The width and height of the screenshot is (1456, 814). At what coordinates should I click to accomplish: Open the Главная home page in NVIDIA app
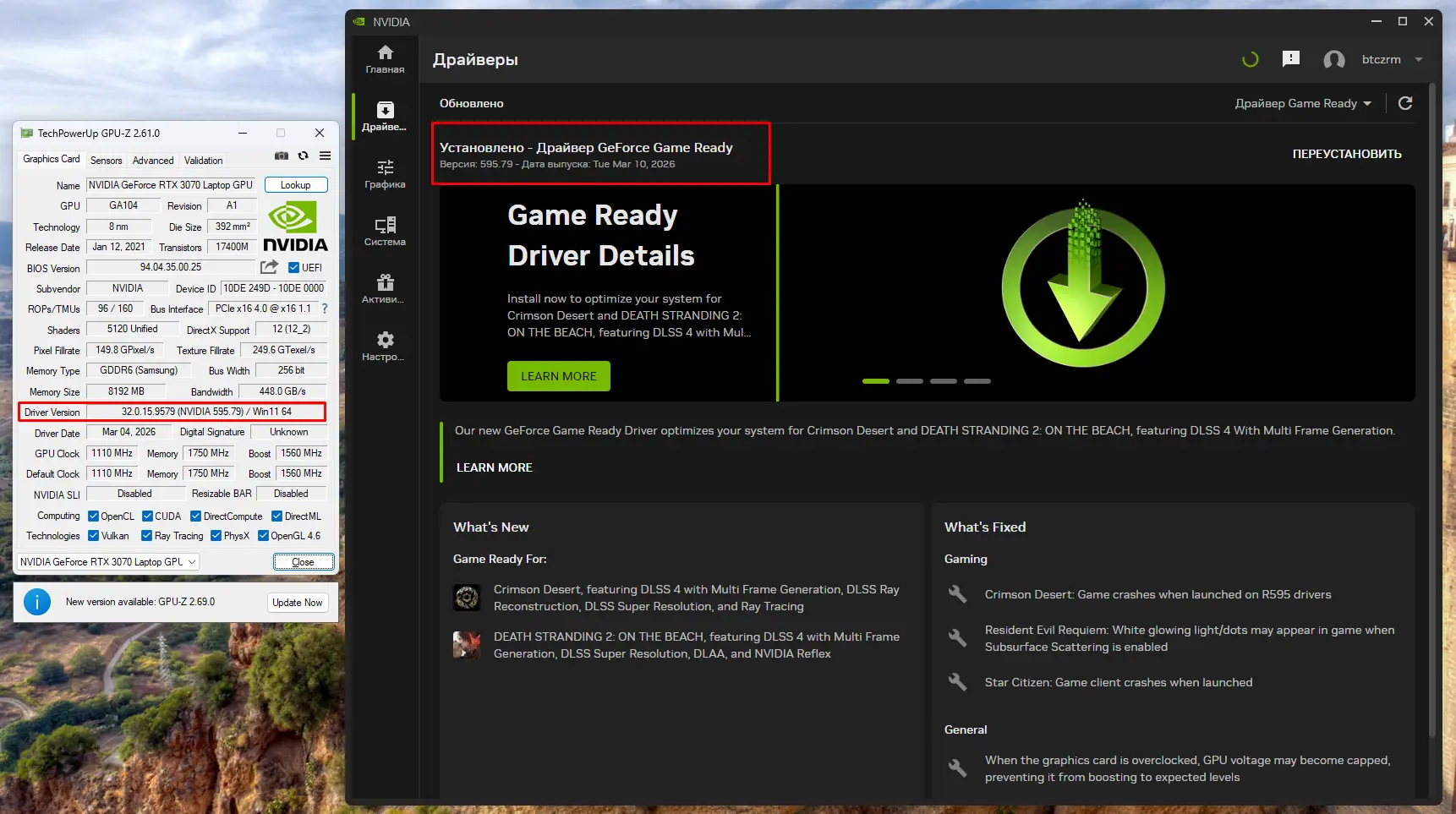[x=385, y=59]
